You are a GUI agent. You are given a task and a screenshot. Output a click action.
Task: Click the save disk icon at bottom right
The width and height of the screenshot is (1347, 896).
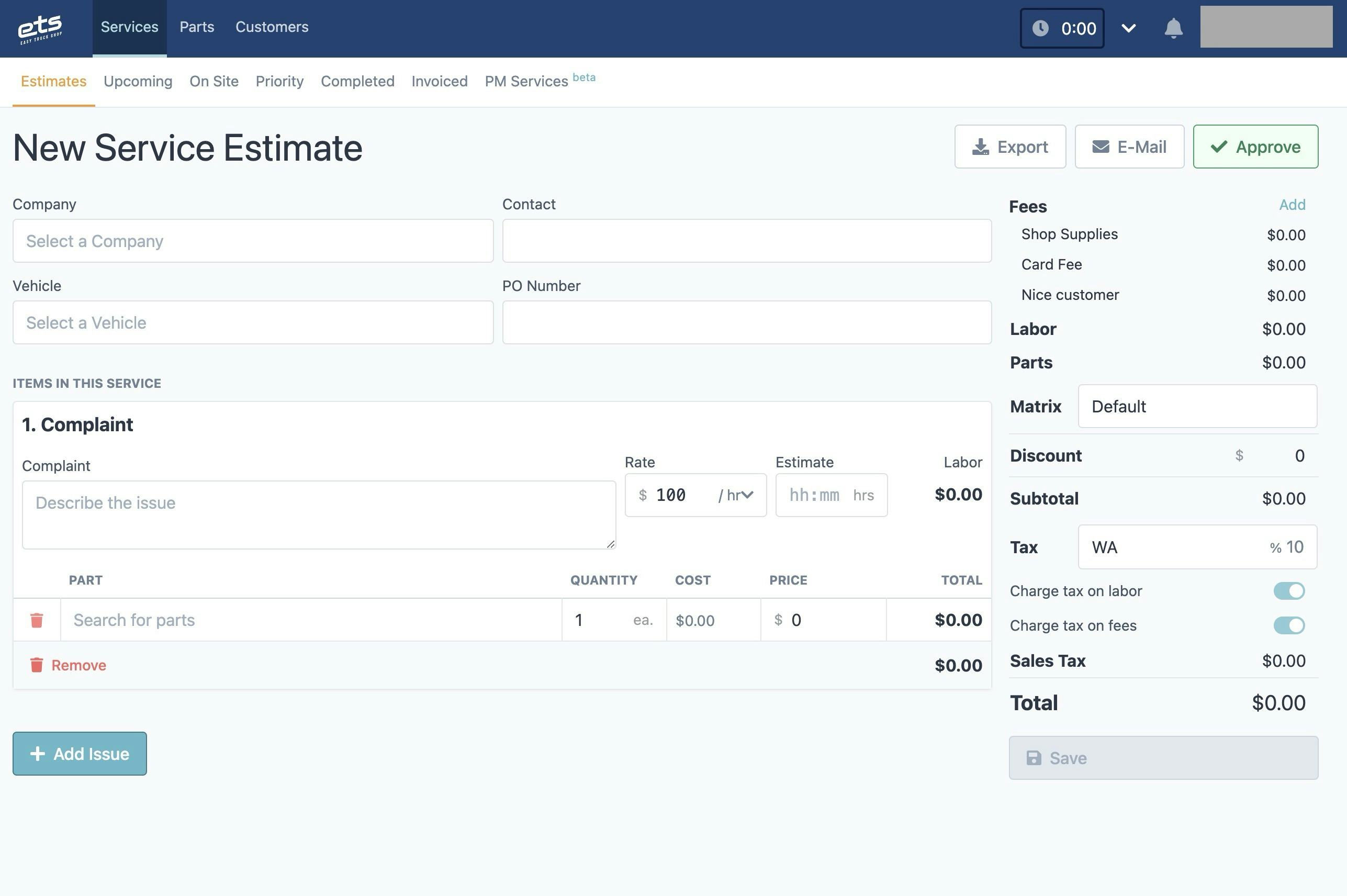[x=1034, y=758]
